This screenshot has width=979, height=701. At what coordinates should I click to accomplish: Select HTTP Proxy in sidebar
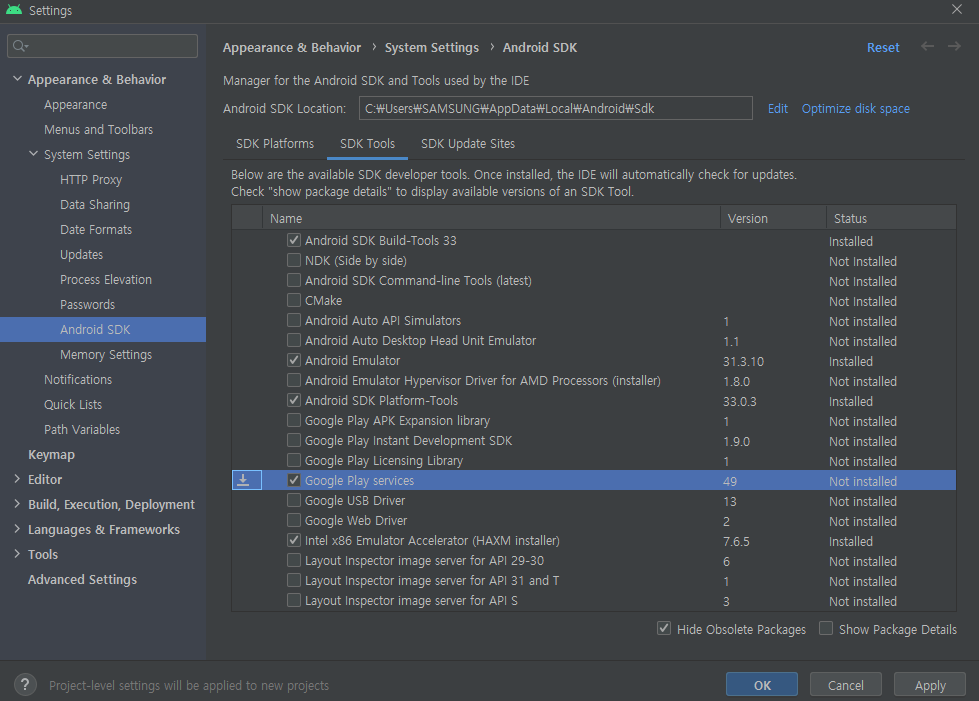coord(91,179)
